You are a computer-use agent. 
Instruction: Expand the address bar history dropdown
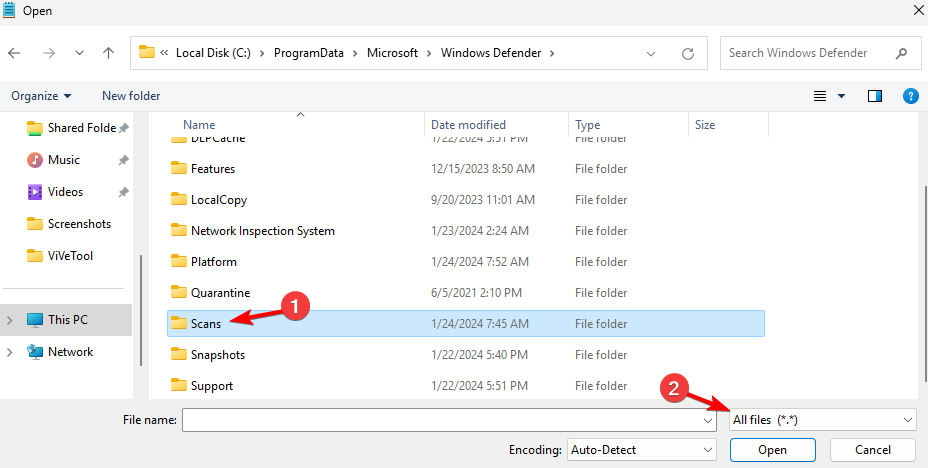tap(651, 54)
